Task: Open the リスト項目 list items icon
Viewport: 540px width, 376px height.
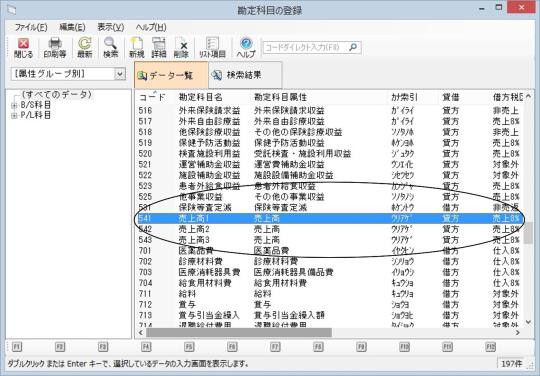Action: click(x=212, y=48)
